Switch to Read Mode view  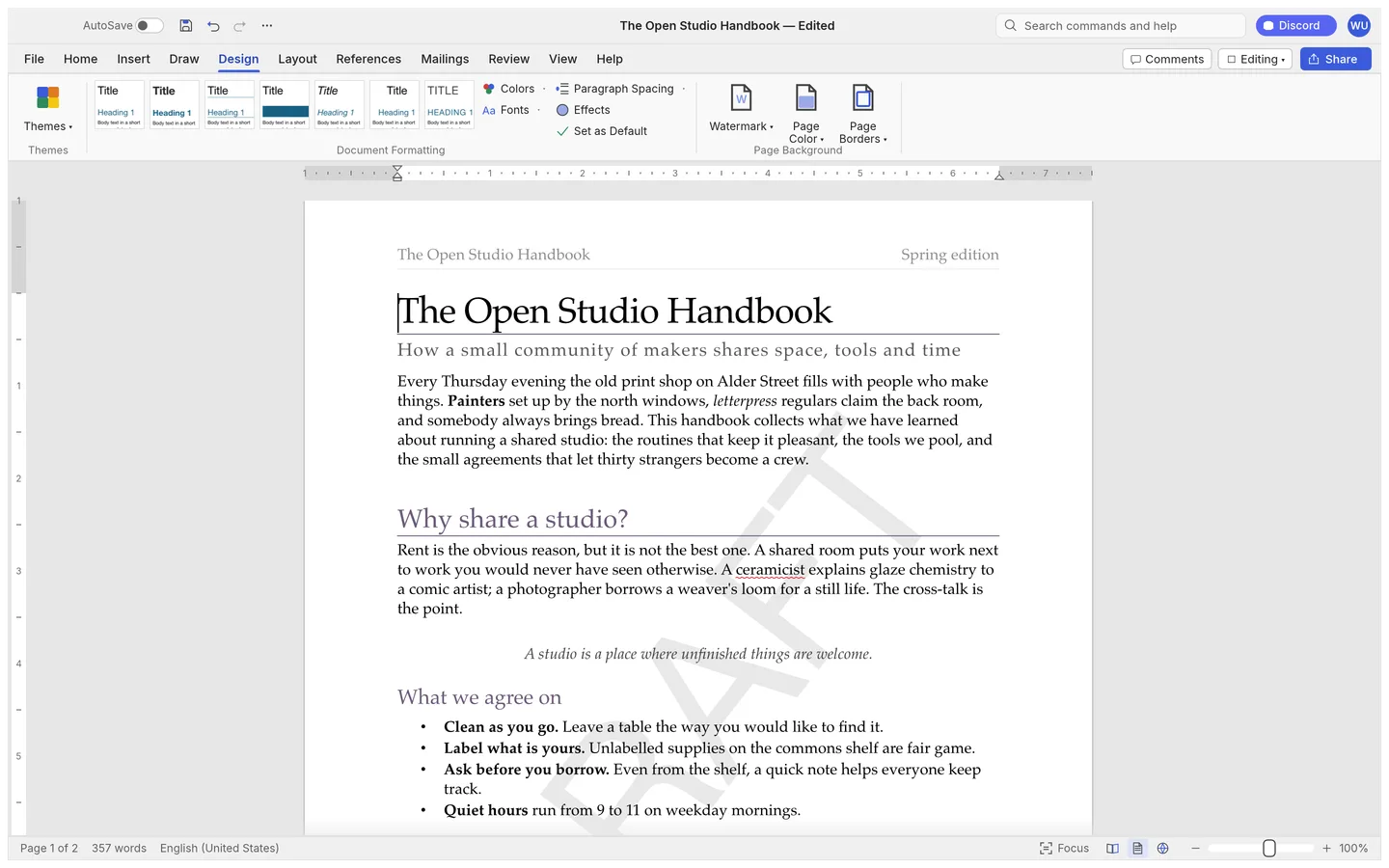1112,849
